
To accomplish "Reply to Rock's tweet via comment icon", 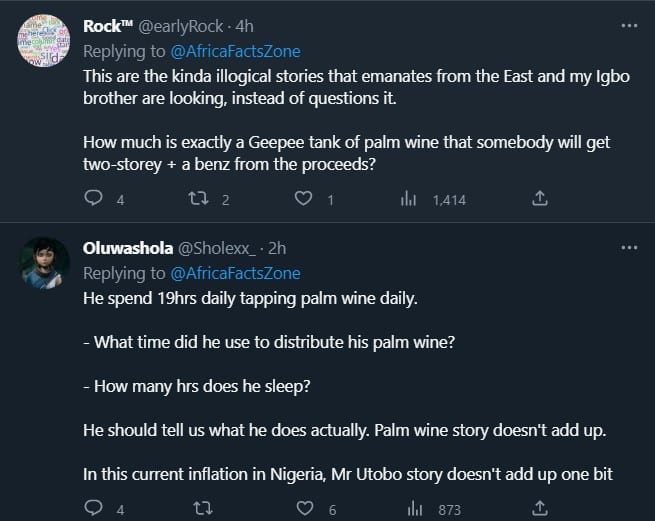I will click(x=93, y=199).
